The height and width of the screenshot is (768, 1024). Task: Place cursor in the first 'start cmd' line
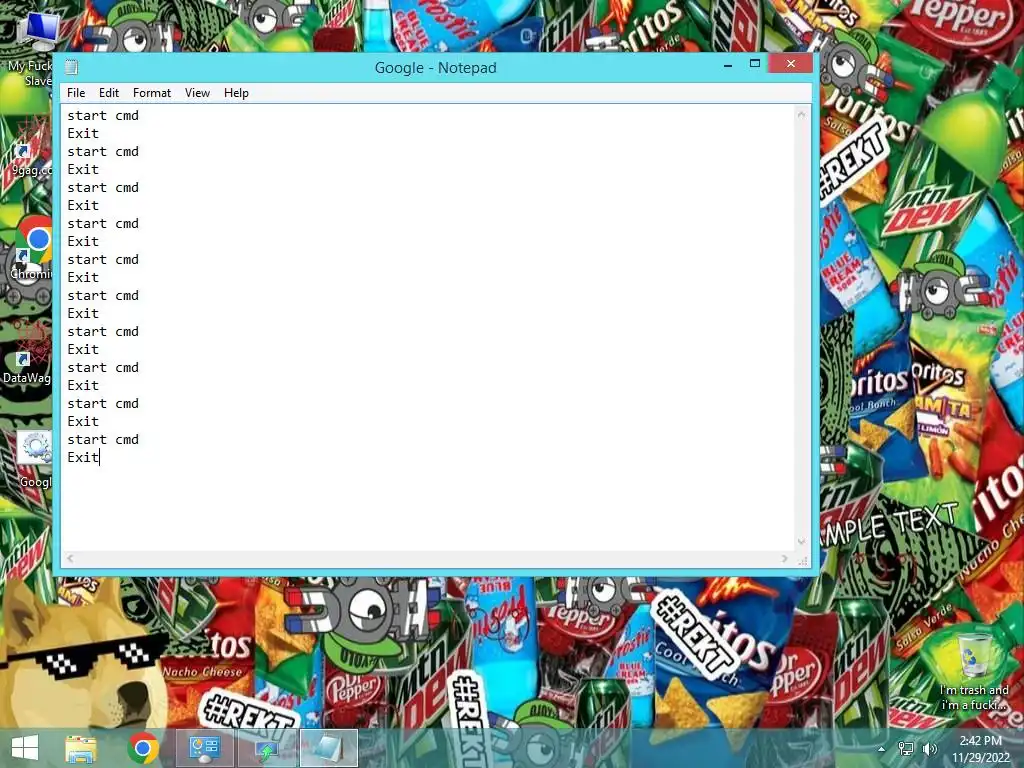pyautogui.click(x=103, y=116)
